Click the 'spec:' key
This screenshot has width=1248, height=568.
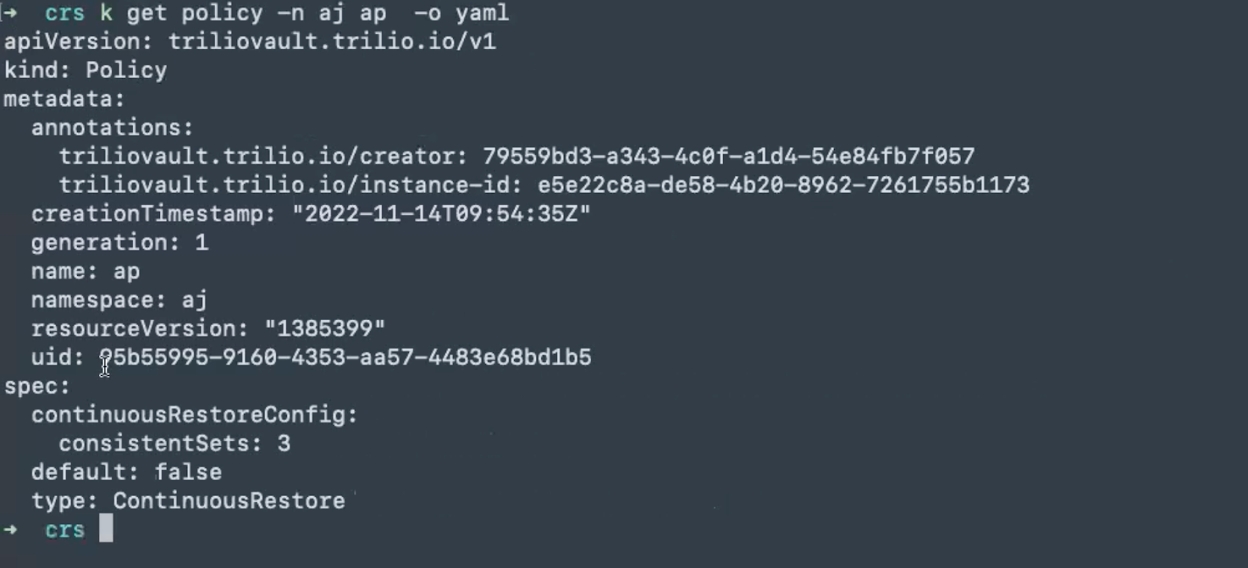coord(37,386)
